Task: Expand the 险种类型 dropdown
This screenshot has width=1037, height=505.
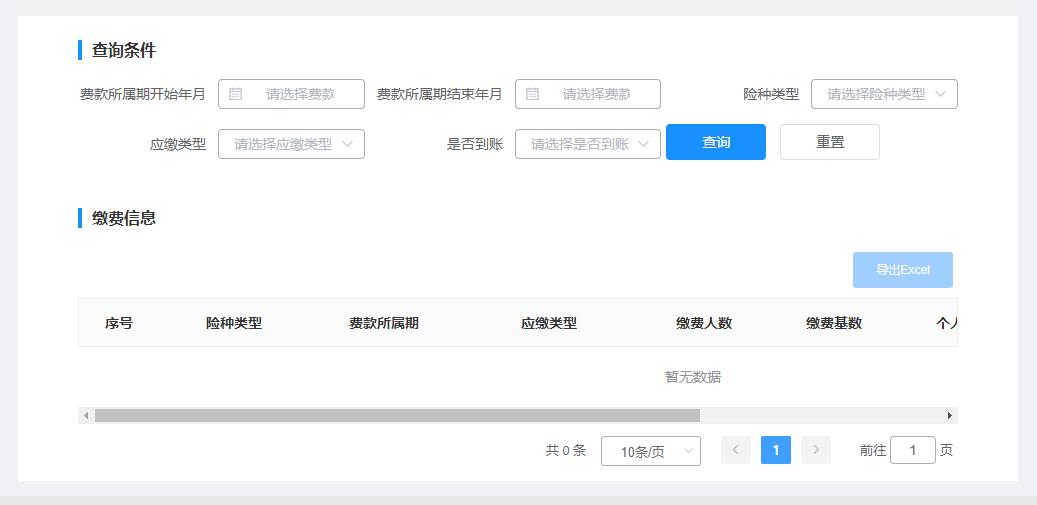Action: (884, 94)
